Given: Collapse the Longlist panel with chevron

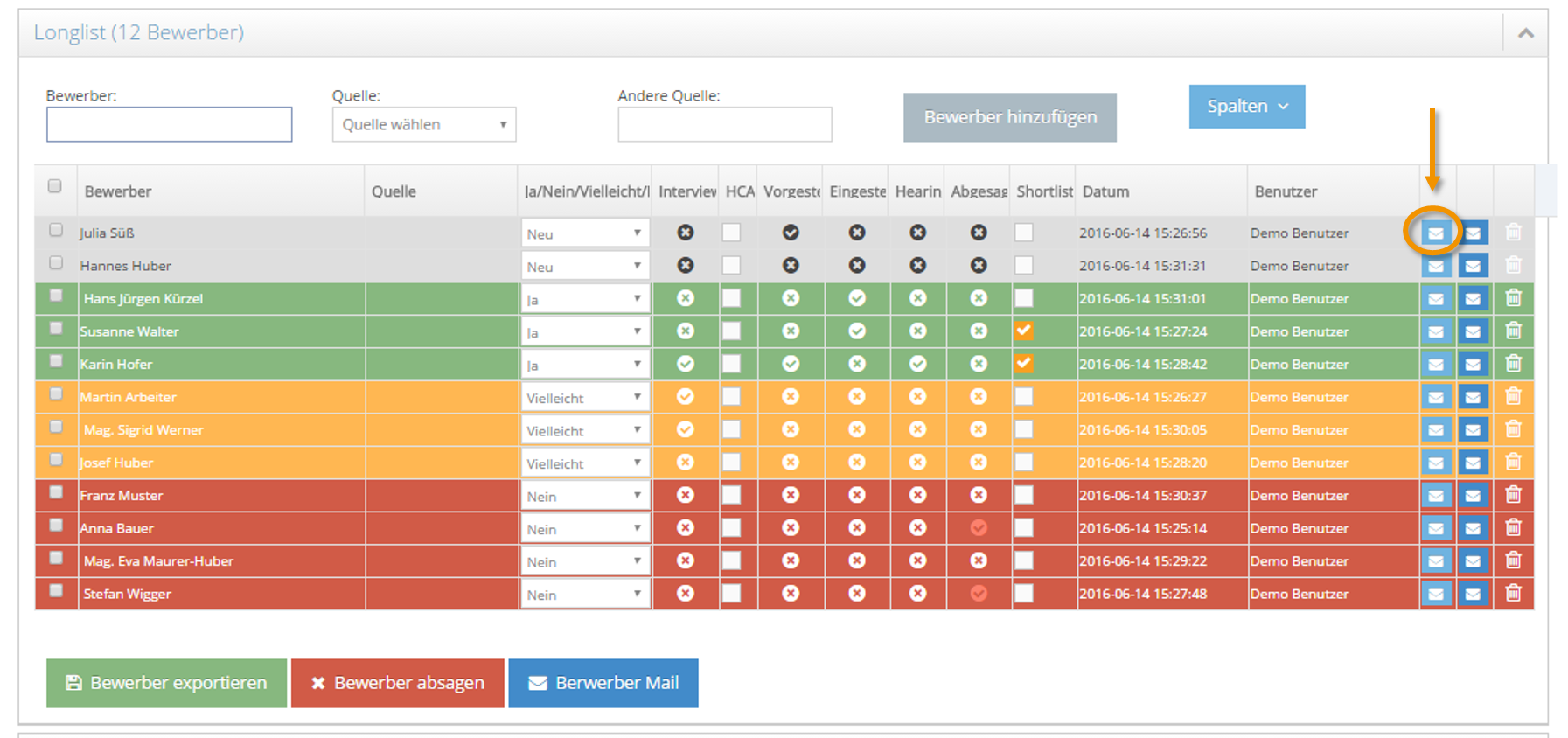Looking at the screenshot, I should click(x=1526, y=33).
